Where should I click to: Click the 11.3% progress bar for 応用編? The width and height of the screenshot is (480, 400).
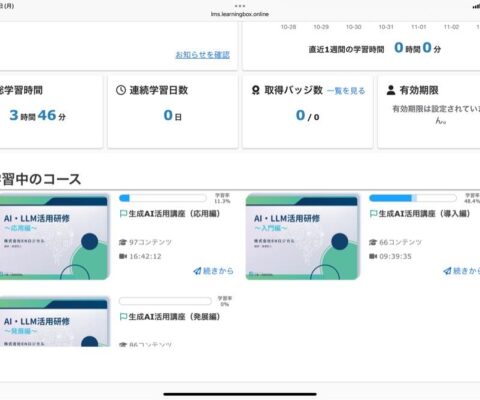[163, 198]
